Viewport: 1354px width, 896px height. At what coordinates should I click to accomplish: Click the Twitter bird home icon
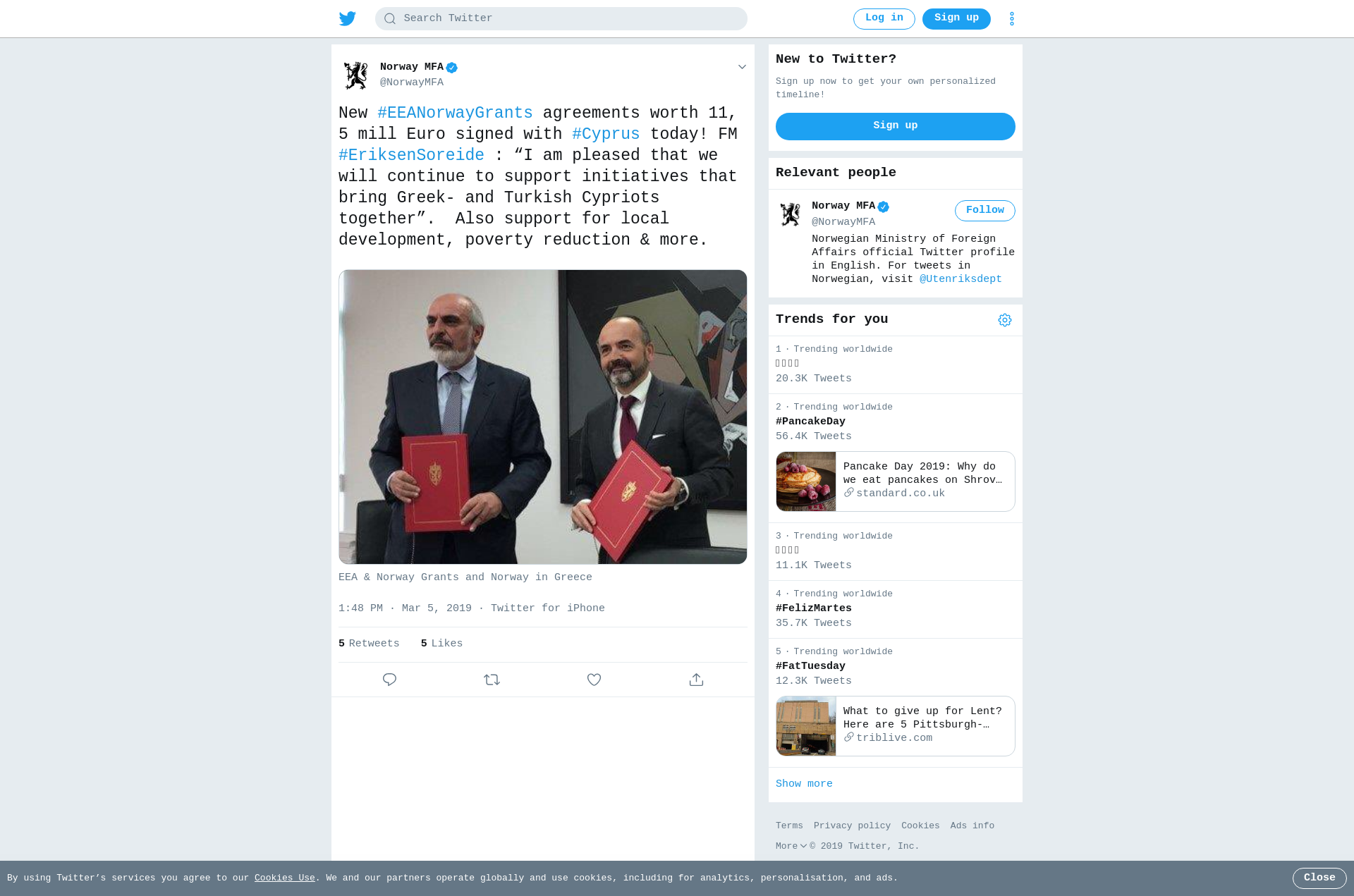click(x=347, y=18)
